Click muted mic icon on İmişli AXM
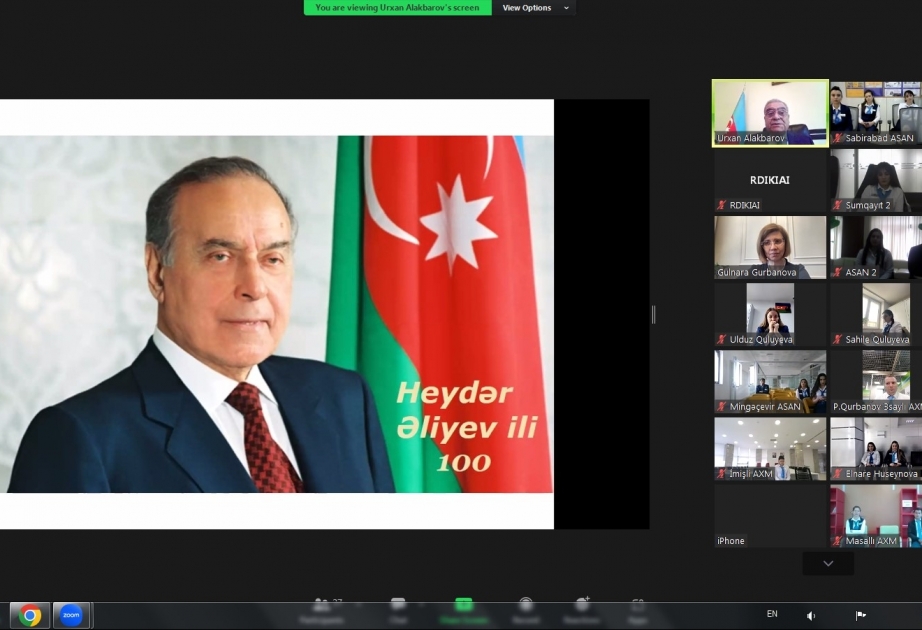Image resolution: width=922 pixels, height=630 pixels. (721, 474)
